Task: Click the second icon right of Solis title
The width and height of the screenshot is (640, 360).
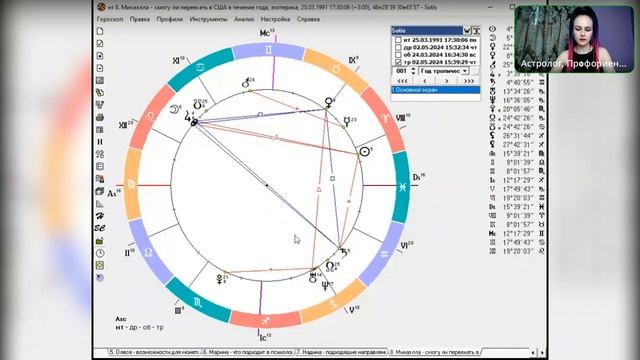Action: click(x=476, y=31)
